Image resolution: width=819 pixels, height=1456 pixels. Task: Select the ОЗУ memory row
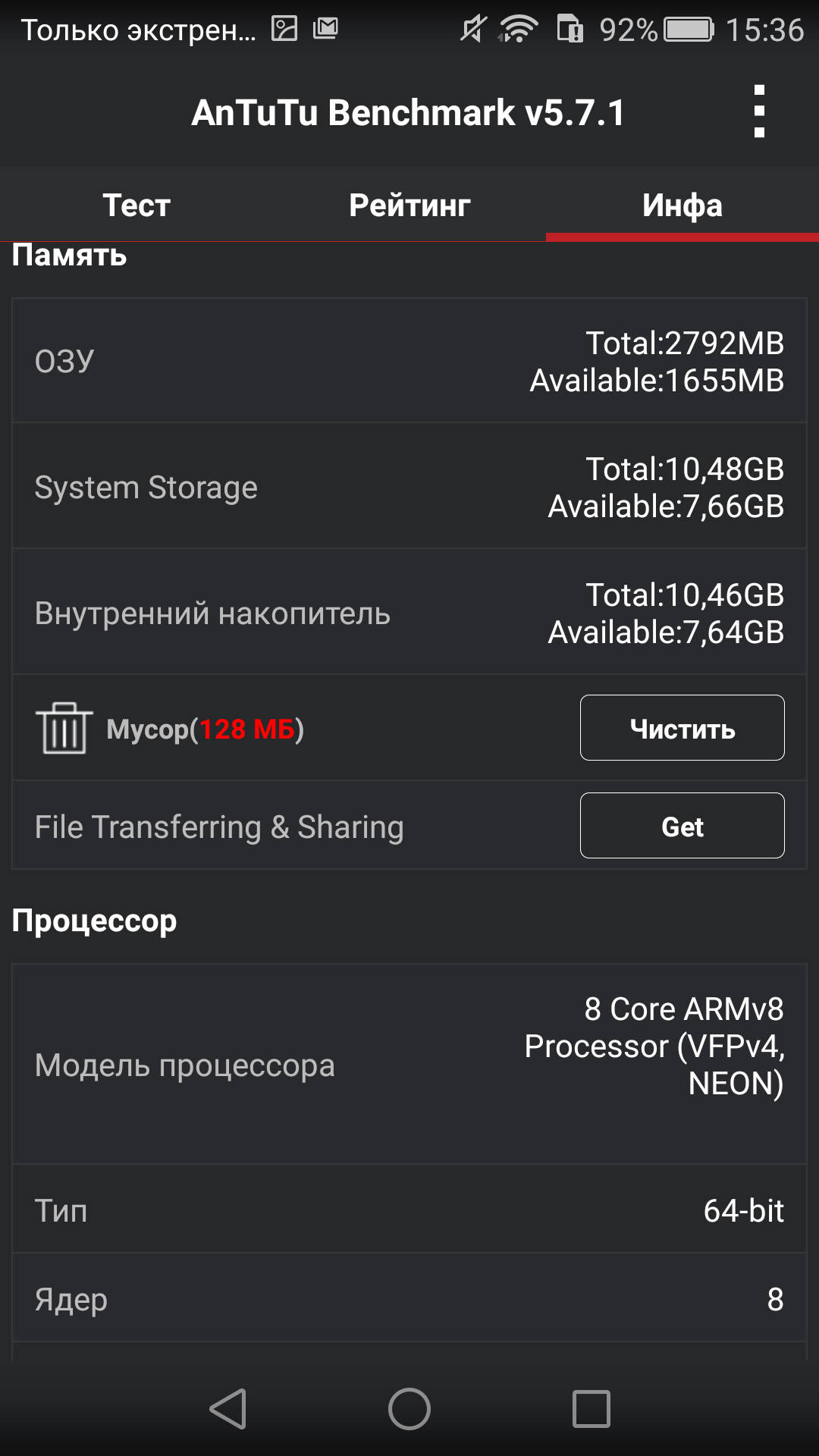pyautogui.click(x=409, y=360)
